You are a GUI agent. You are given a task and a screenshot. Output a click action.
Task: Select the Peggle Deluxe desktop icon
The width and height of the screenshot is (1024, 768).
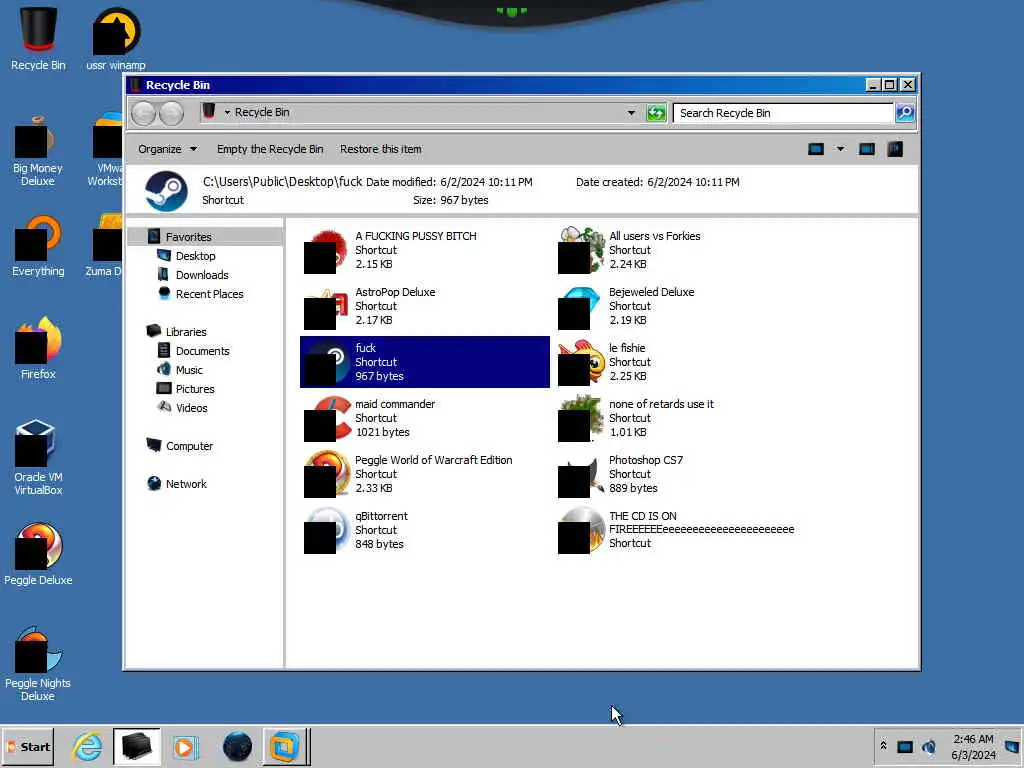[x=38, y=554]
